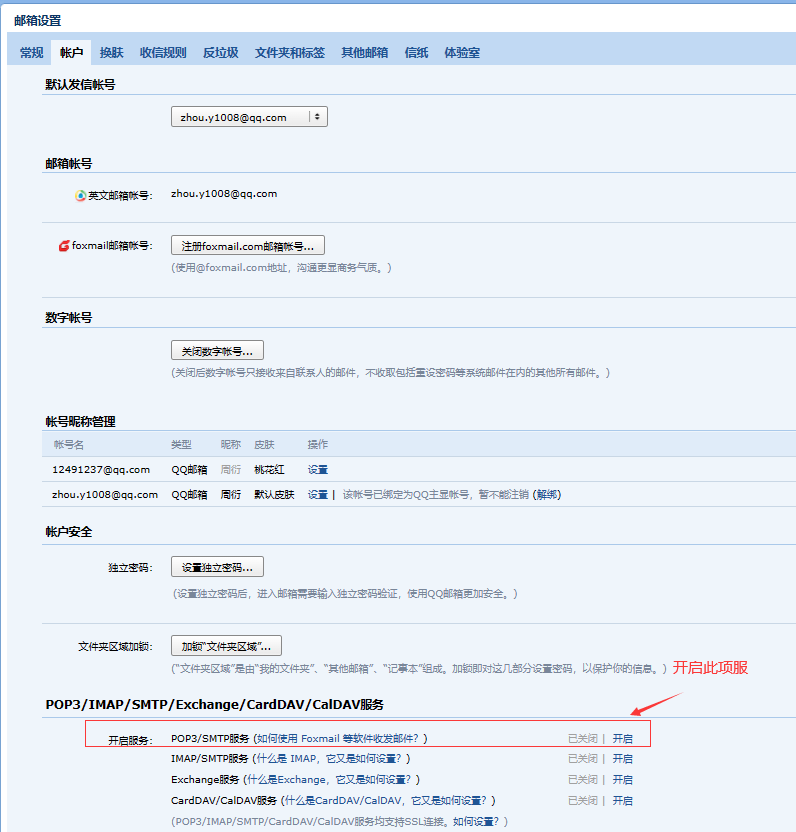Click the 解绑 link
The image size is (796, 832).
[547, 495]
